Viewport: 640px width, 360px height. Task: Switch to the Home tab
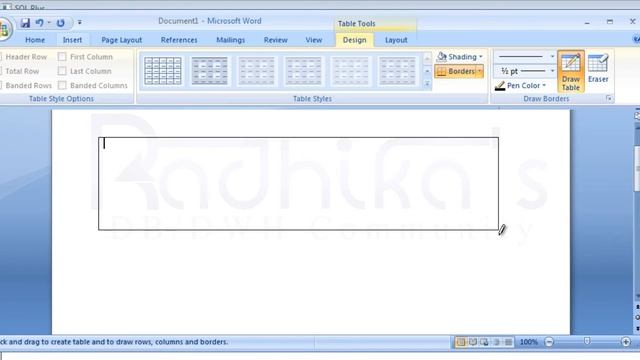tap(35, 40)
